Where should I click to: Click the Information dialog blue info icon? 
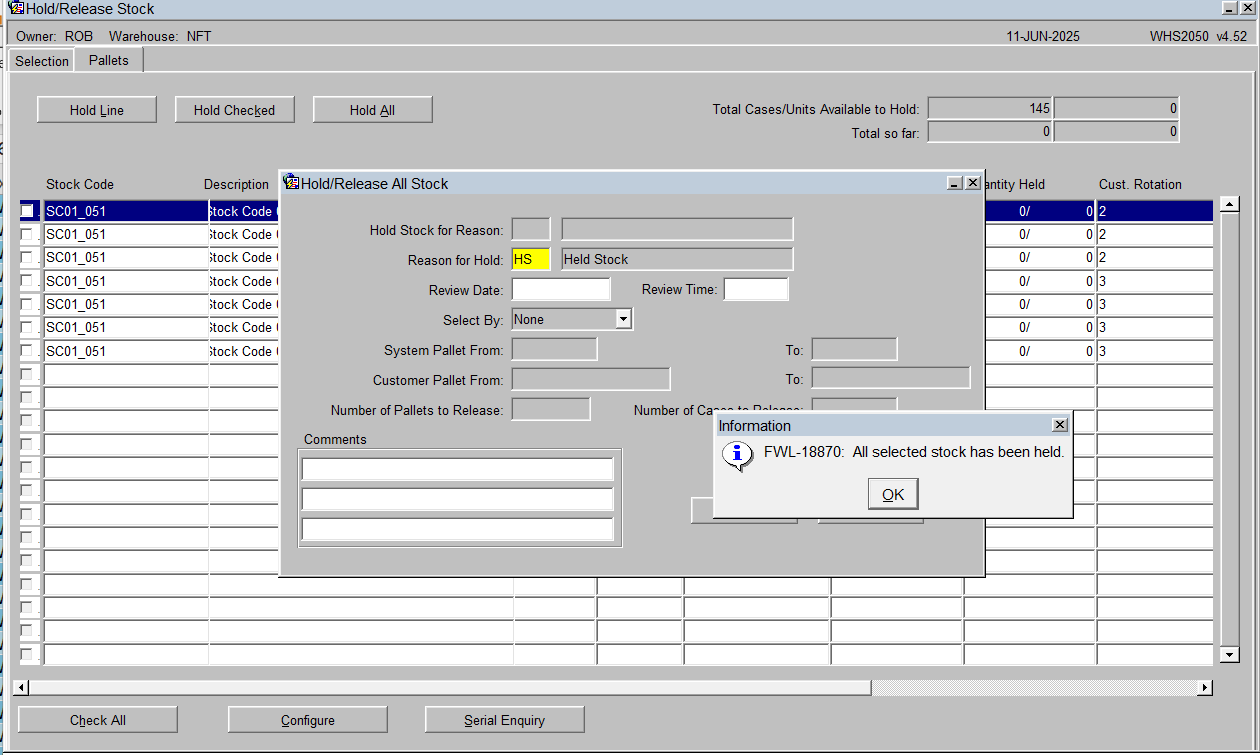tap(737, 456)
